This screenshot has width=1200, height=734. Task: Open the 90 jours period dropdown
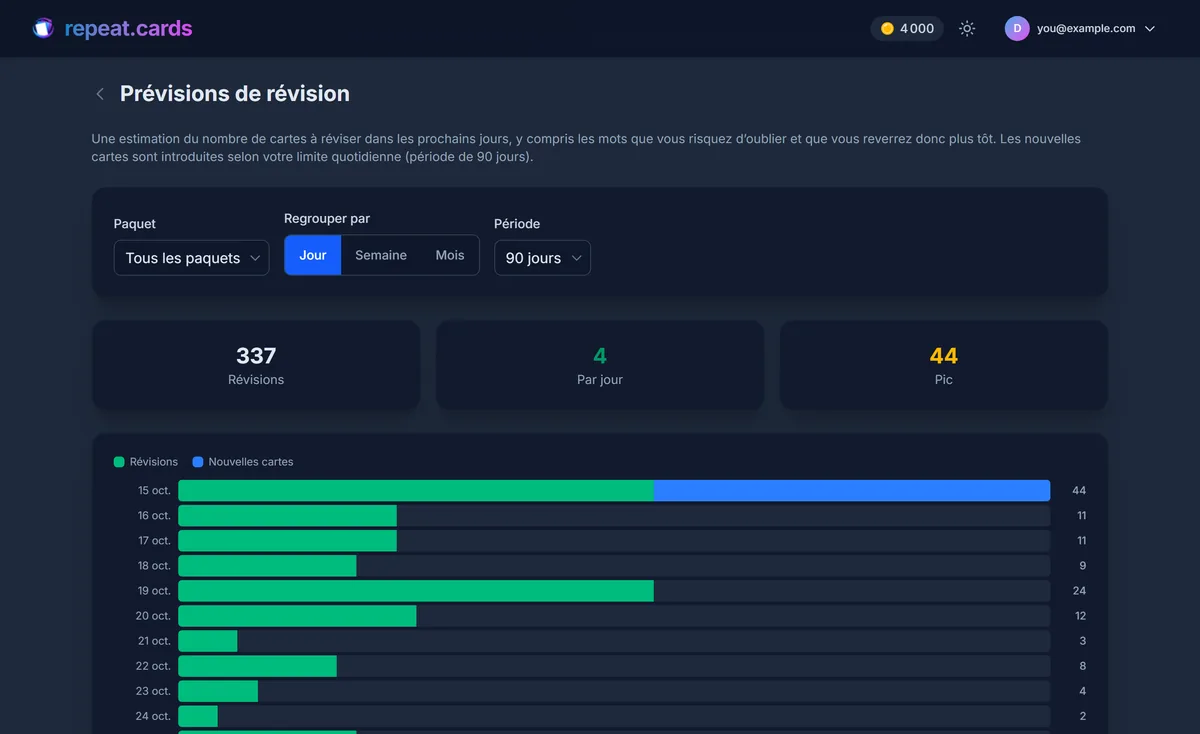point(542,258)
